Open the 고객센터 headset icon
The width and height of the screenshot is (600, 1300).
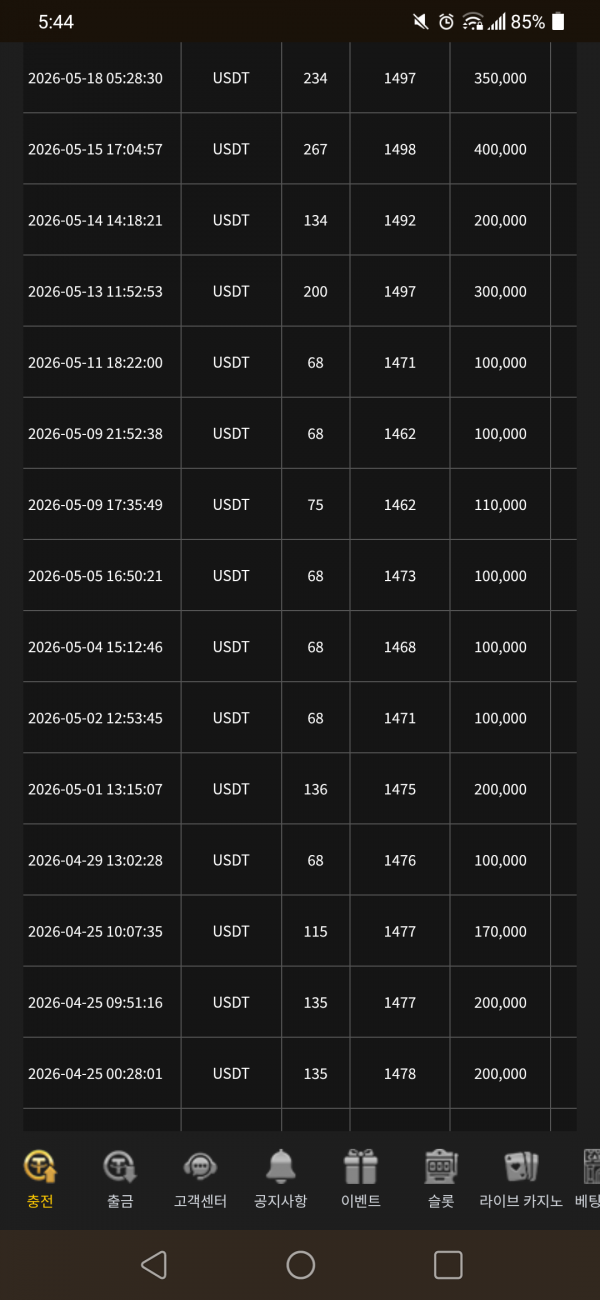tap(200, 1166)
